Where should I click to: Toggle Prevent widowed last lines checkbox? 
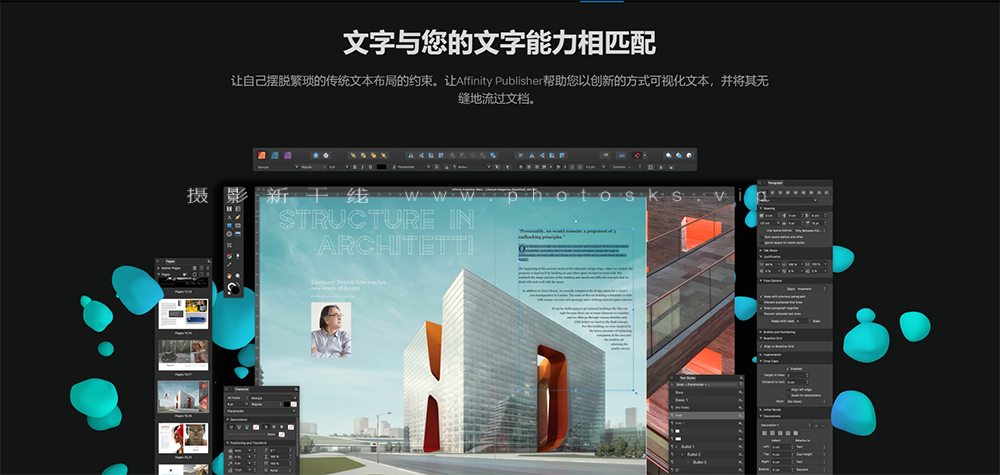[x=761, y=314]
